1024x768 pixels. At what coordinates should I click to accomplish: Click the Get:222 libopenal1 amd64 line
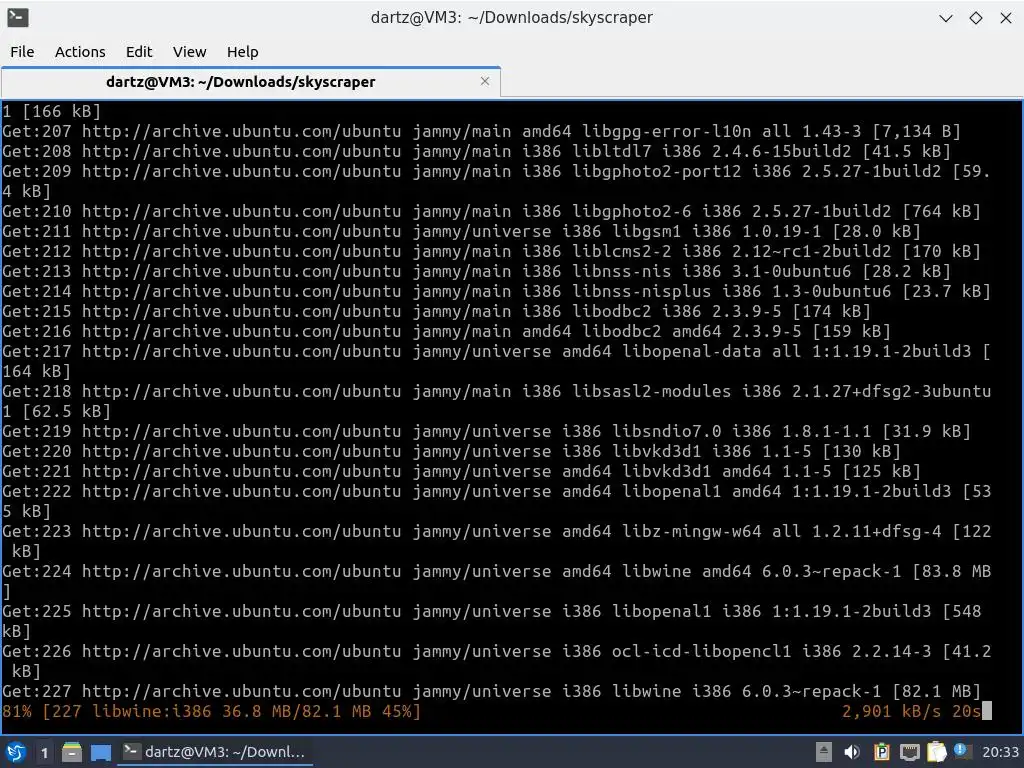pyautogui.click(x=497, y=501)
